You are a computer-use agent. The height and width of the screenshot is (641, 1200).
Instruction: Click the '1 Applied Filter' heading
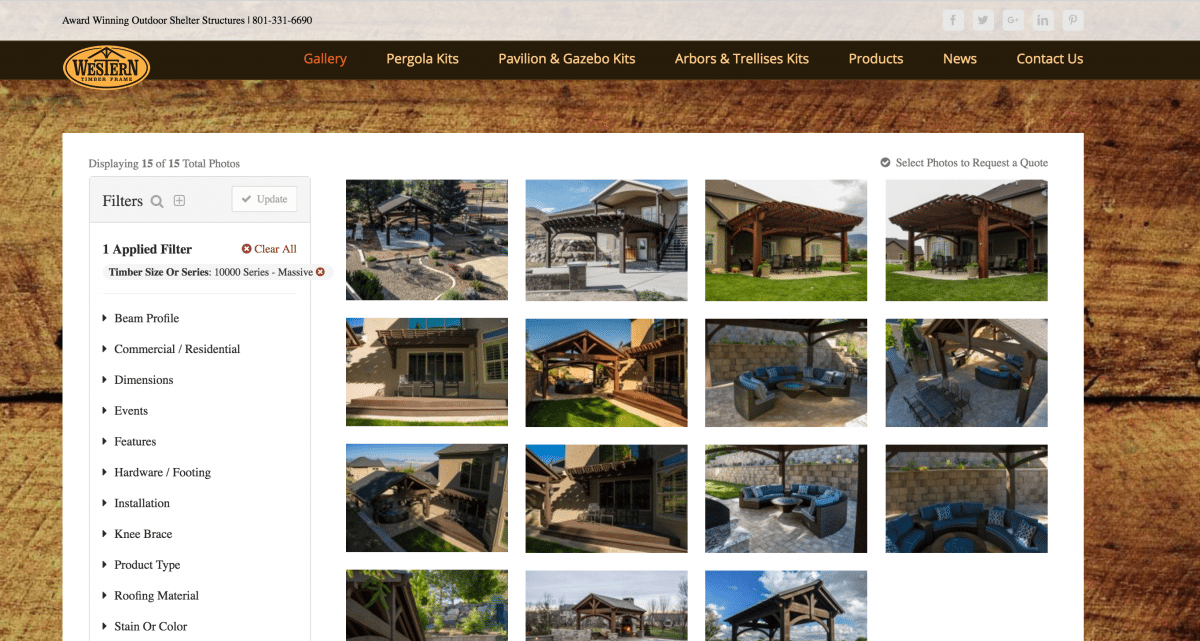click(x=147, y=249)
